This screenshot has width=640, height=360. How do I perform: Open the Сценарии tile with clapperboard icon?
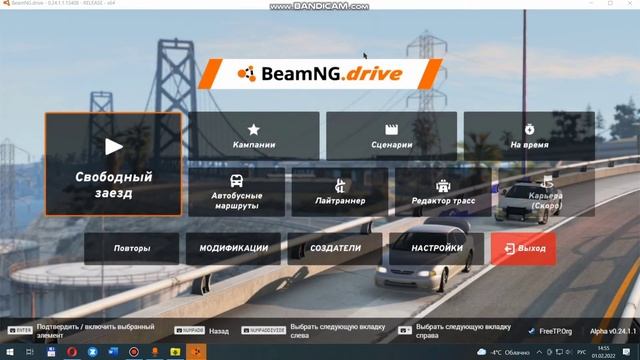(391, 136)
